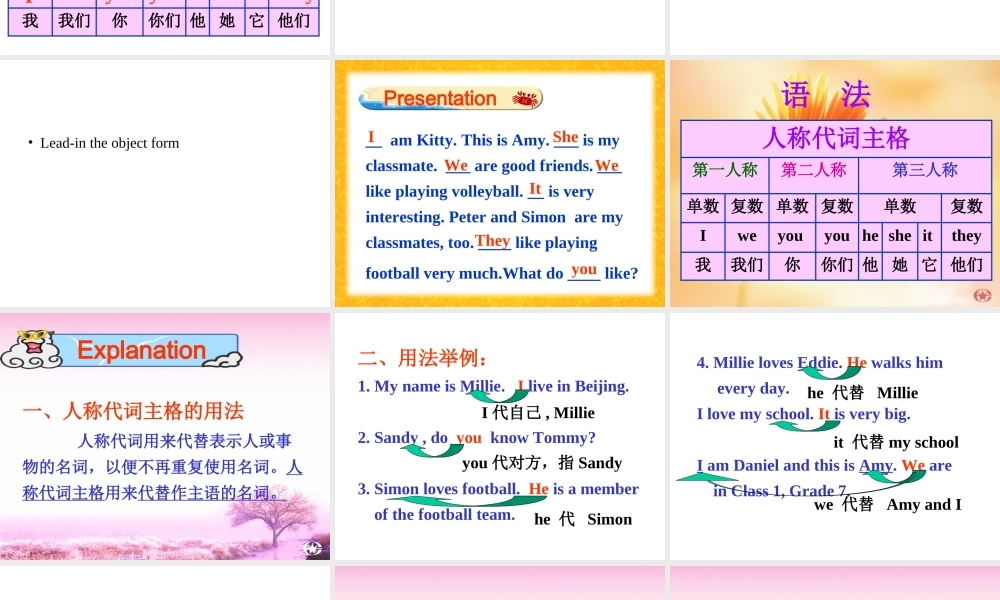This screenshot has height=600, width=1000.
Task: Click the logo icon on Explanation slide corner
Action: tap(312, 548)
